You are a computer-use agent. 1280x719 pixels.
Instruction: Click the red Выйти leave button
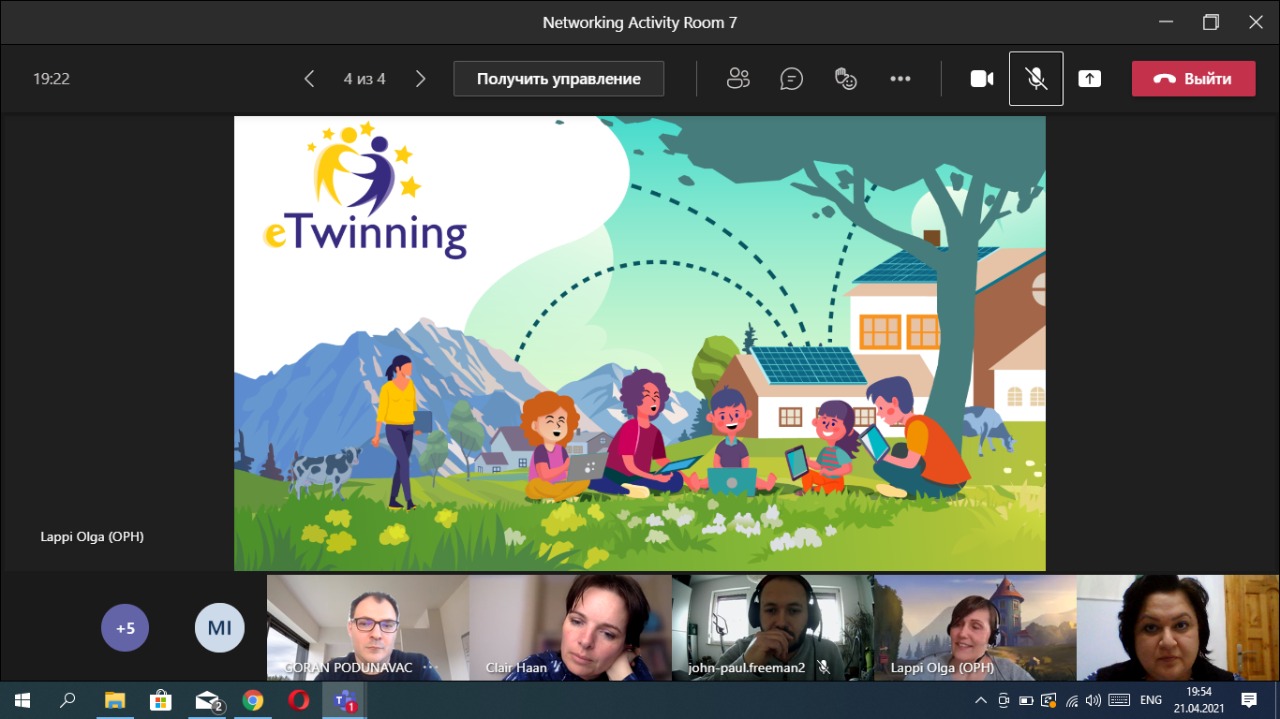point(1193,79)
